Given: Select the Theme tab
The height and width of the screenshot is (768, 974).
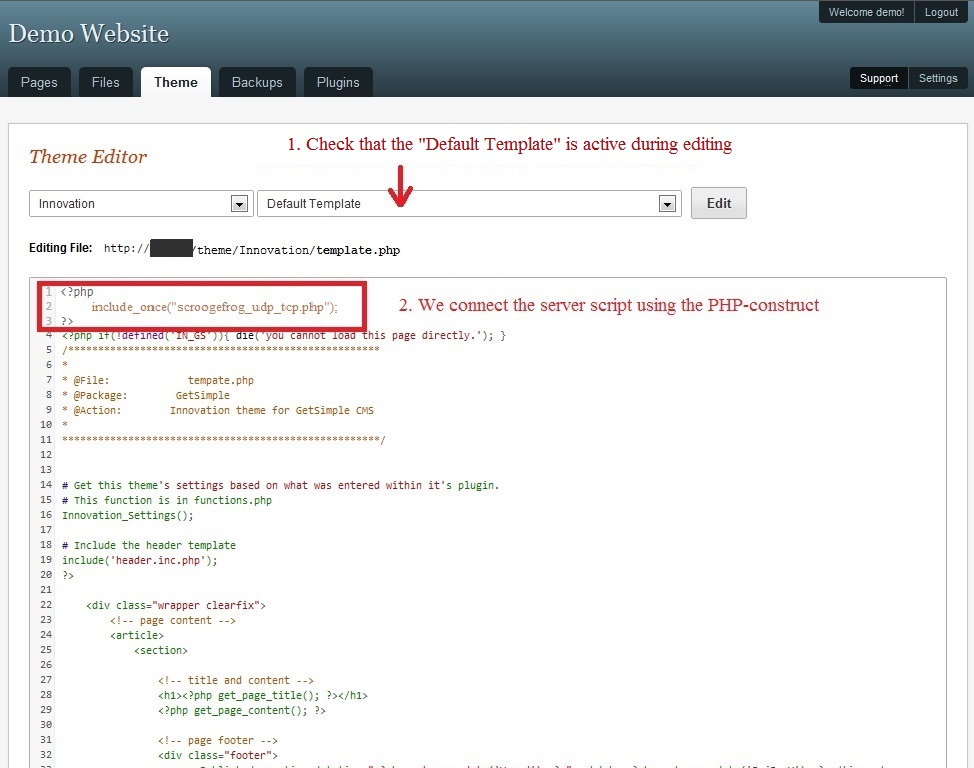Looking at the screenshot, I should [x=175, y=82].
